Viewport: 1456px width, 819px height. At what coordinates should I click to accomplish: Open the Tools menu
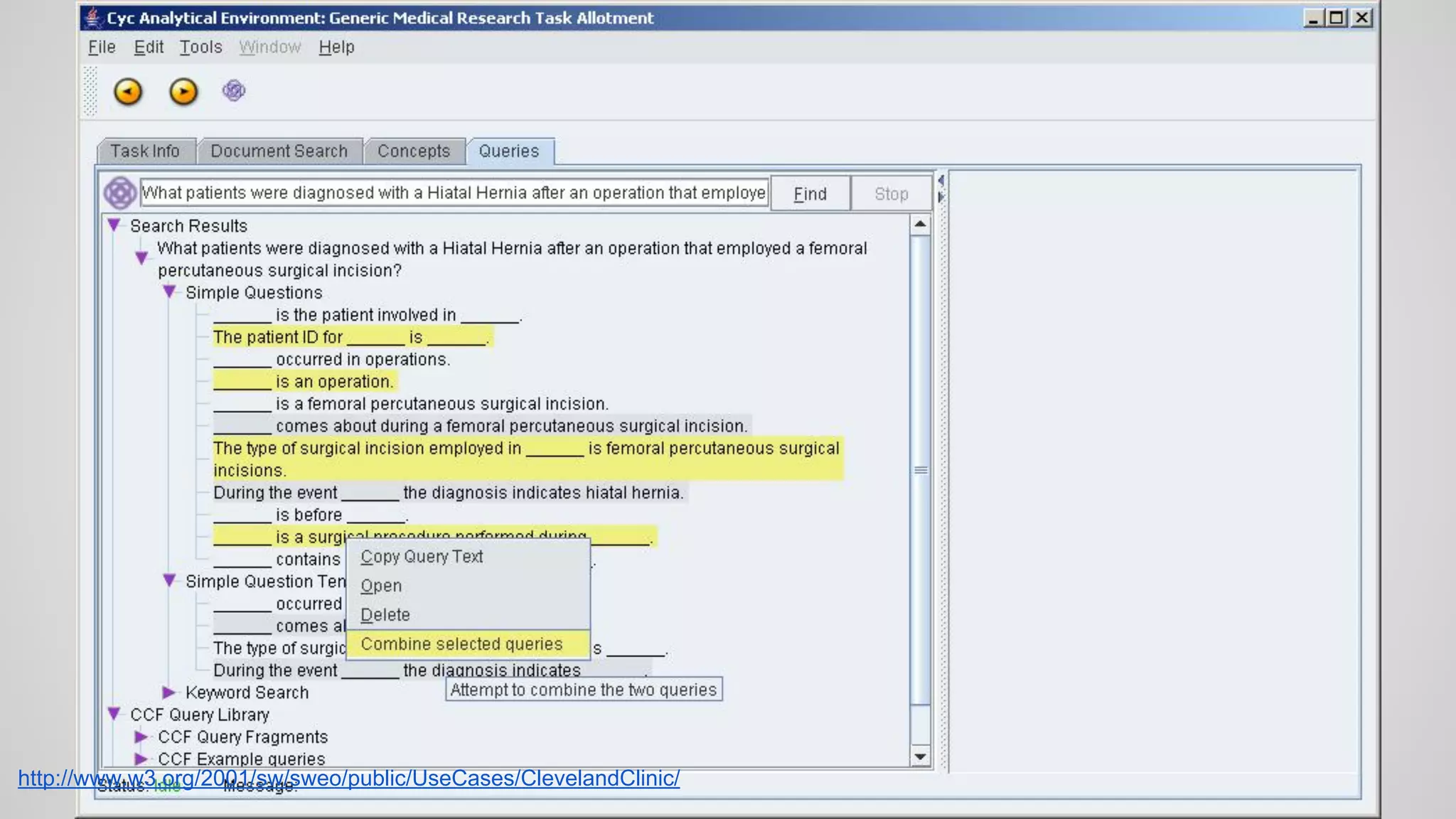(x=200, y=47)
